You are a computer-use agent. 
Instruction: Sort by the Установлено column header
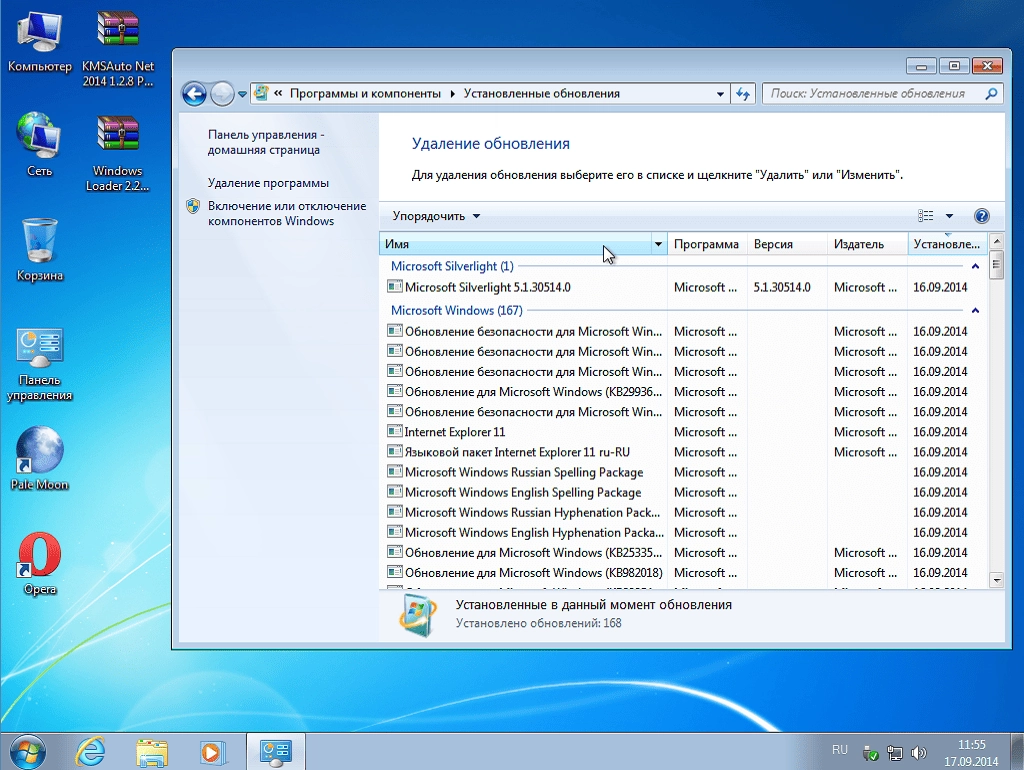click(947, 244)
